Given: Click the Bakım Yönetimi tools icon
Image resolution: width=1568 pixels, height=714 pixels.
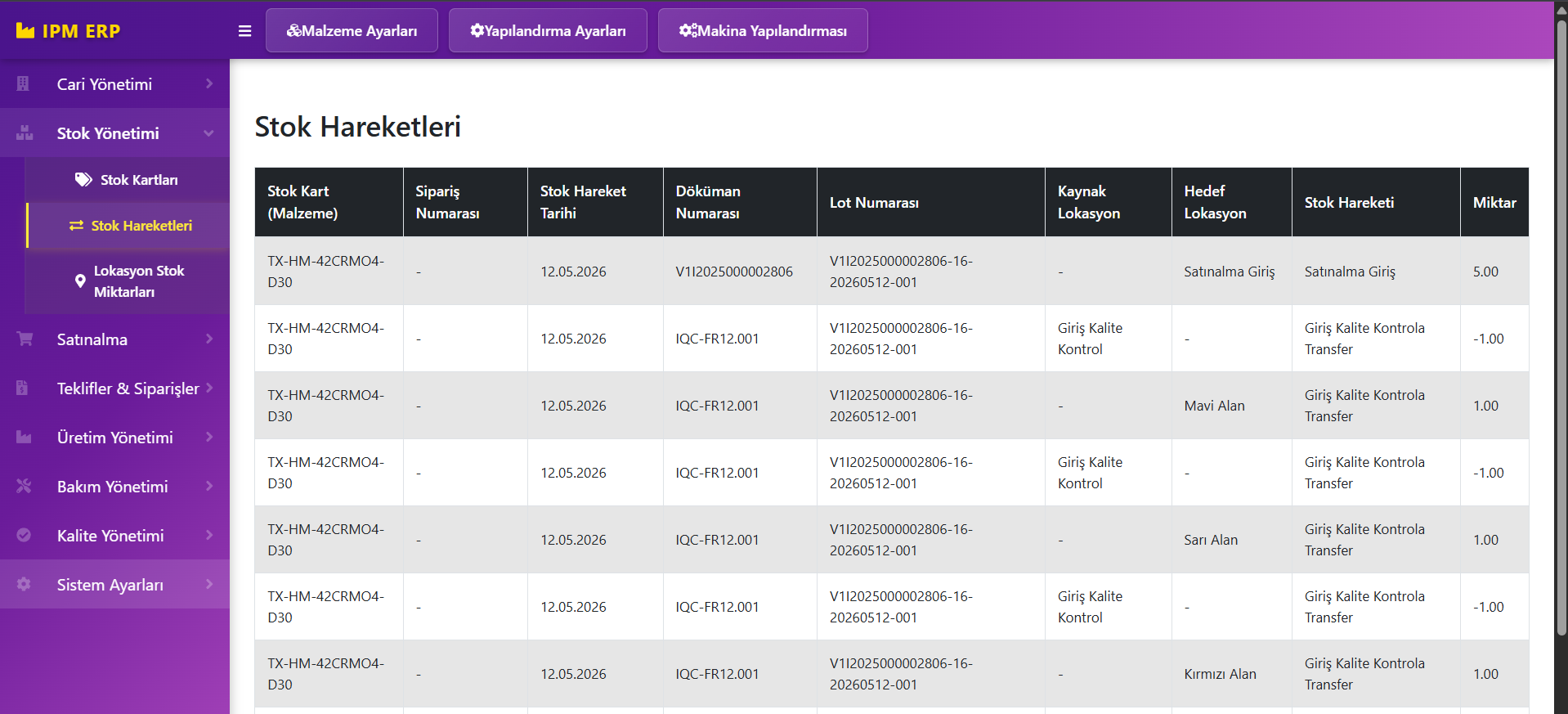Looking at the screenshot, I should (x=24, y=486).
